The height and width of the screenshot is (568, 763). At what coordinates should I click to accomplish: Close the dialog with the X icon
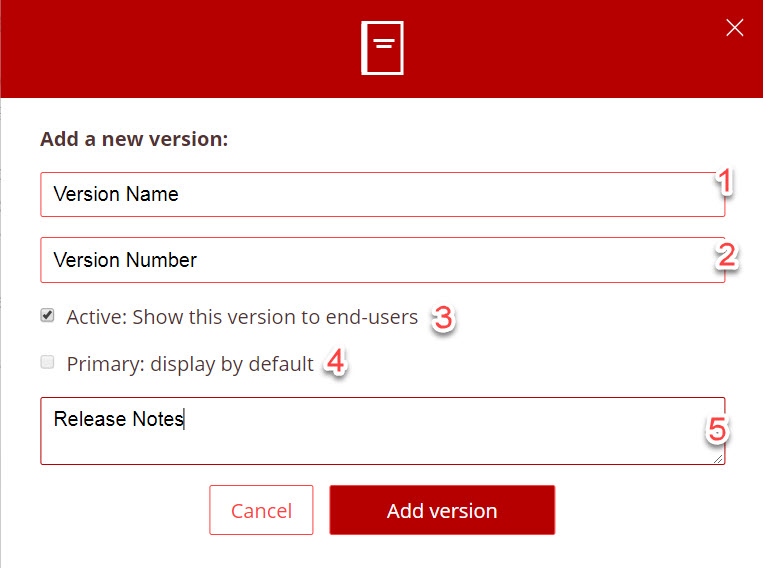pyautogui.click(x=734, y=28)
